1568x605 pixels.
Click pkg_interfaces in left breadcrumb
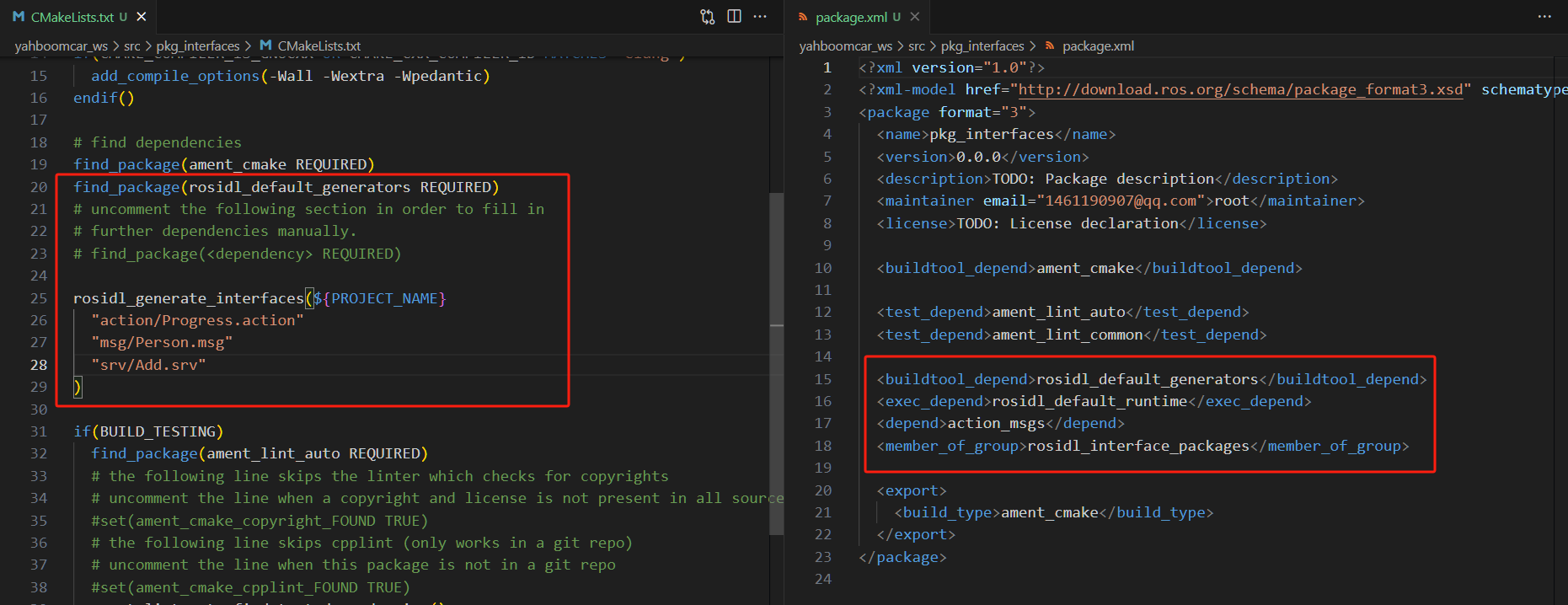(198, 46)
